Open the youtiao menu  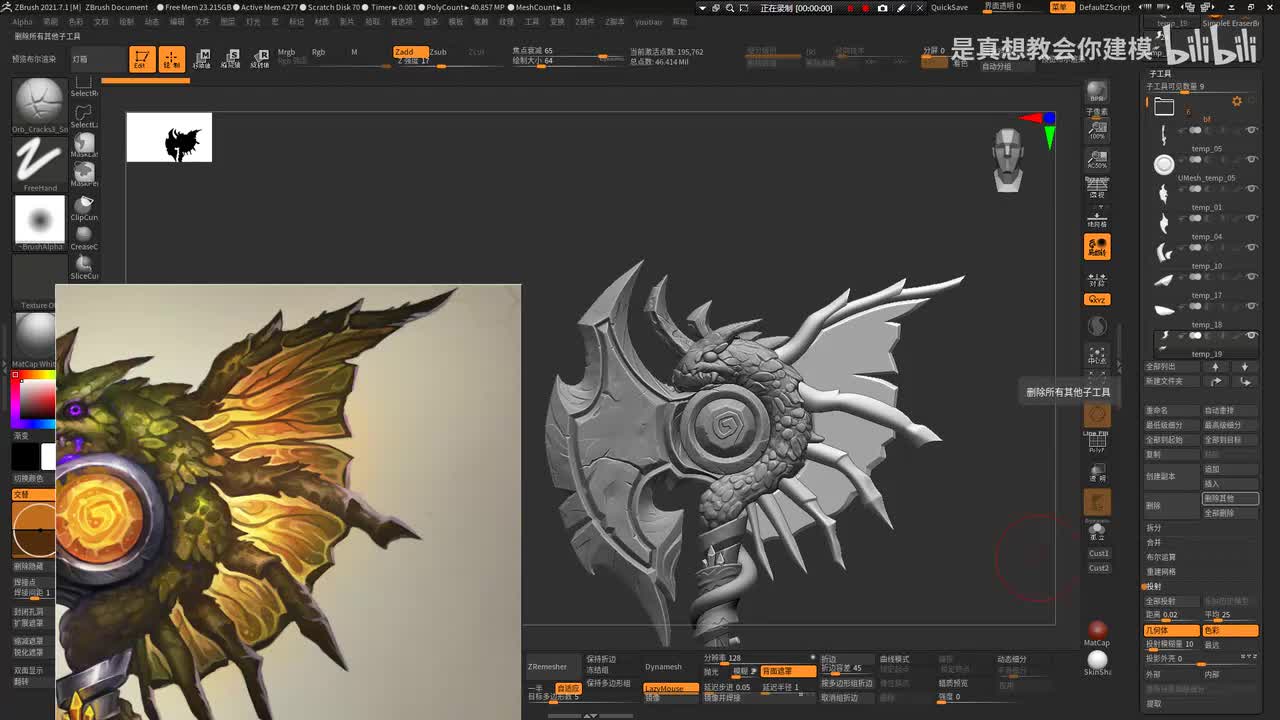[x=648, y=21]
